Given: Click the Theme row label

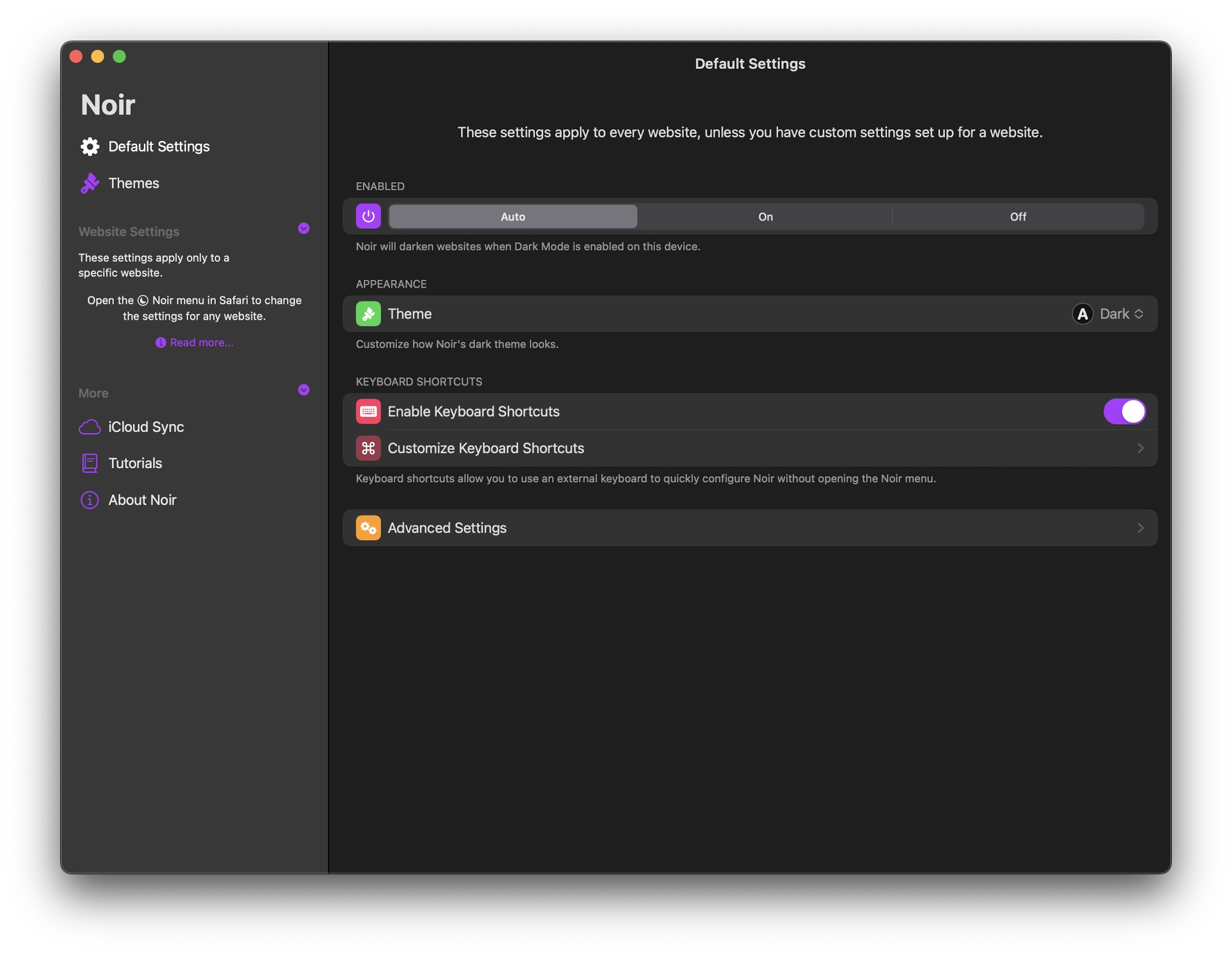Looking at the screenshot, I should coord(409,314).
